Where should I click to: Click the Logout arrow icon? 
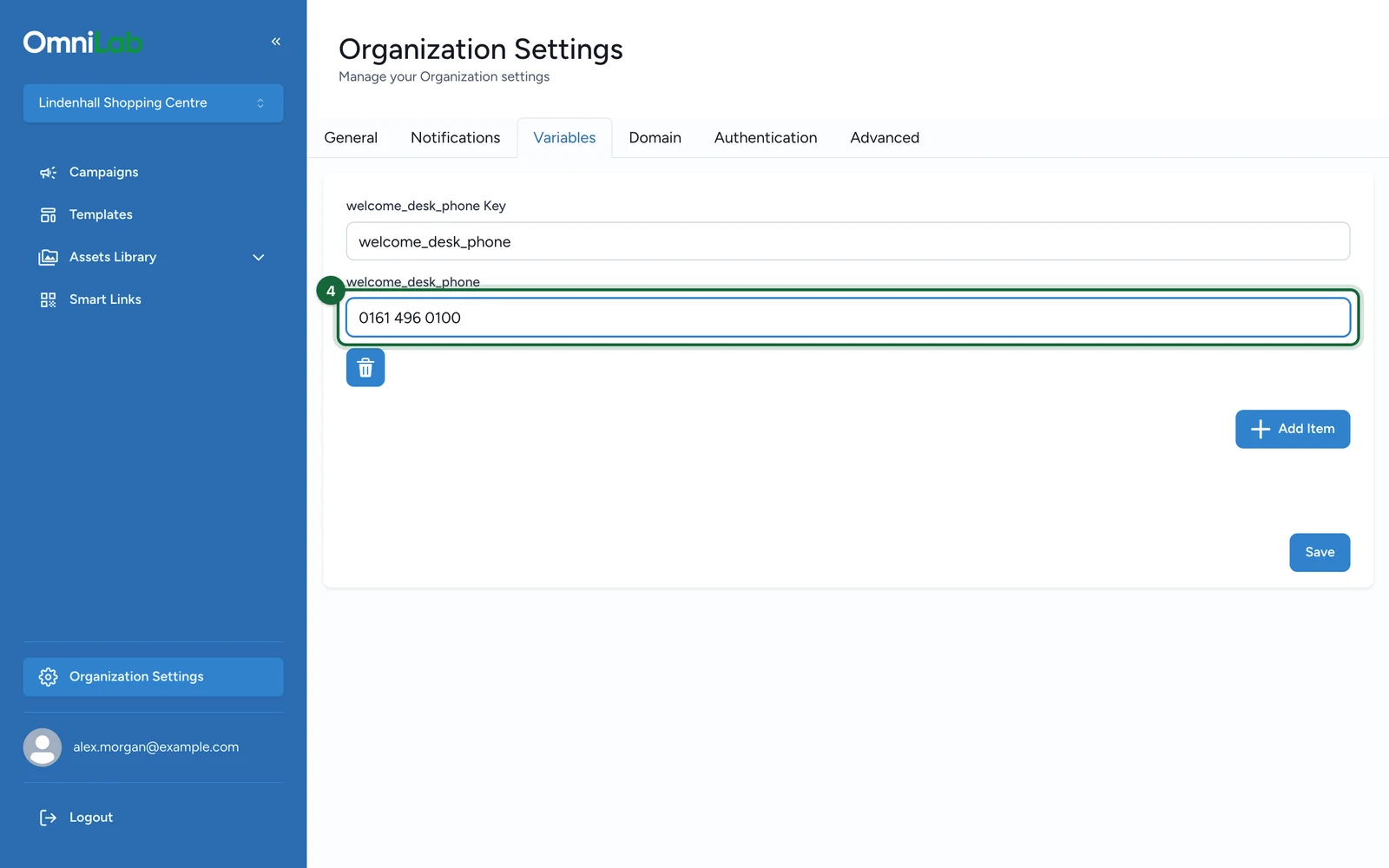point(48,818)
